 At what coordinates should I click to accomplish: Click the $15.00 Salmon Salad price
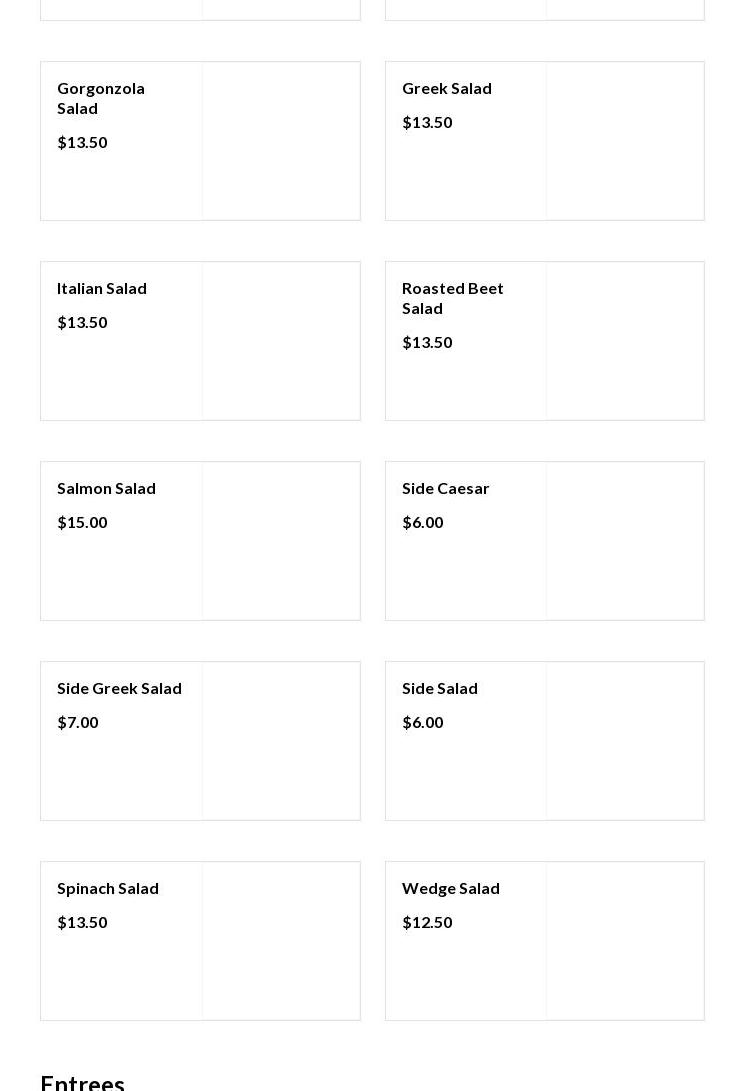point(82,522)
